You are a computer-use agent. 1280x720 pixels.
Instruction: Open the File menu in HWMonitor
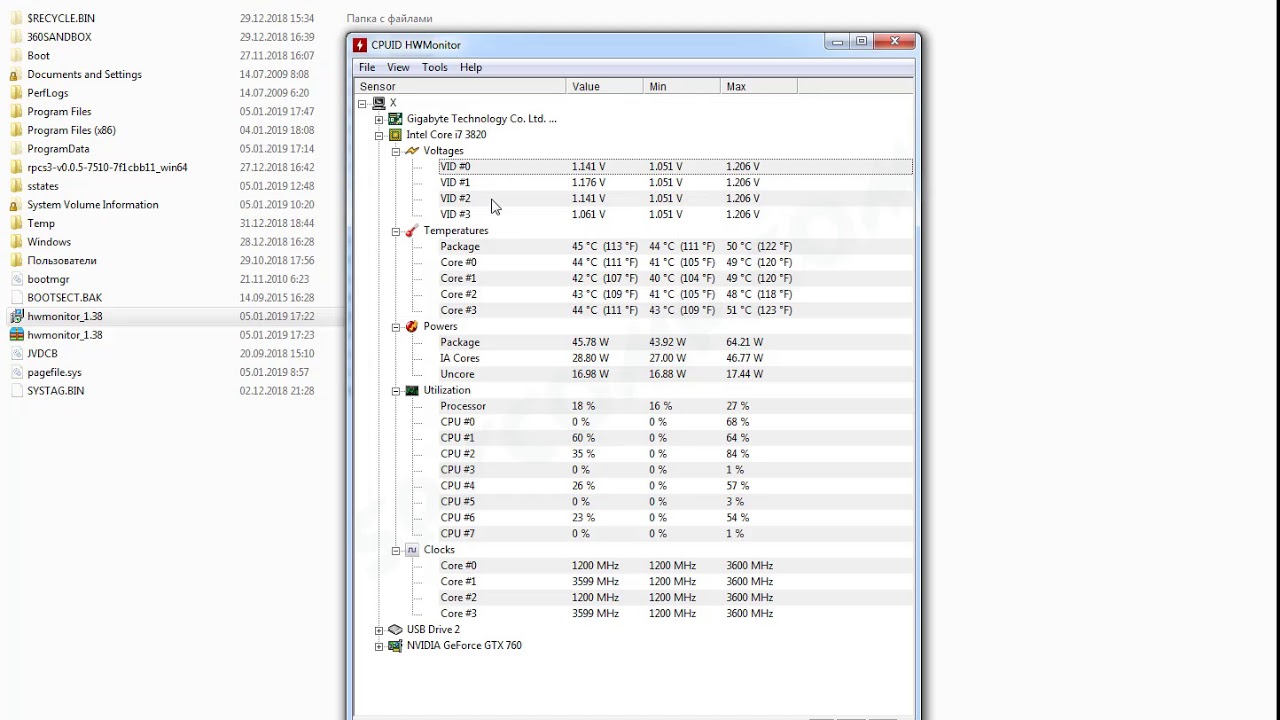tap(367, 67)
